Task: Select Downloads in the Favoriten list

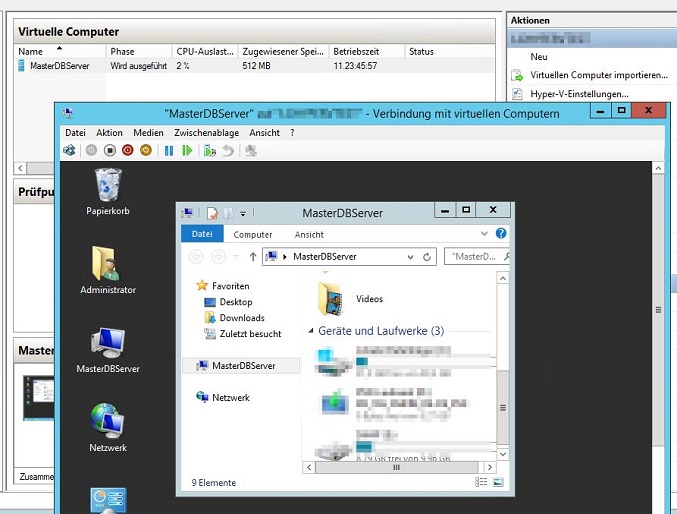Action: (241, 318)
